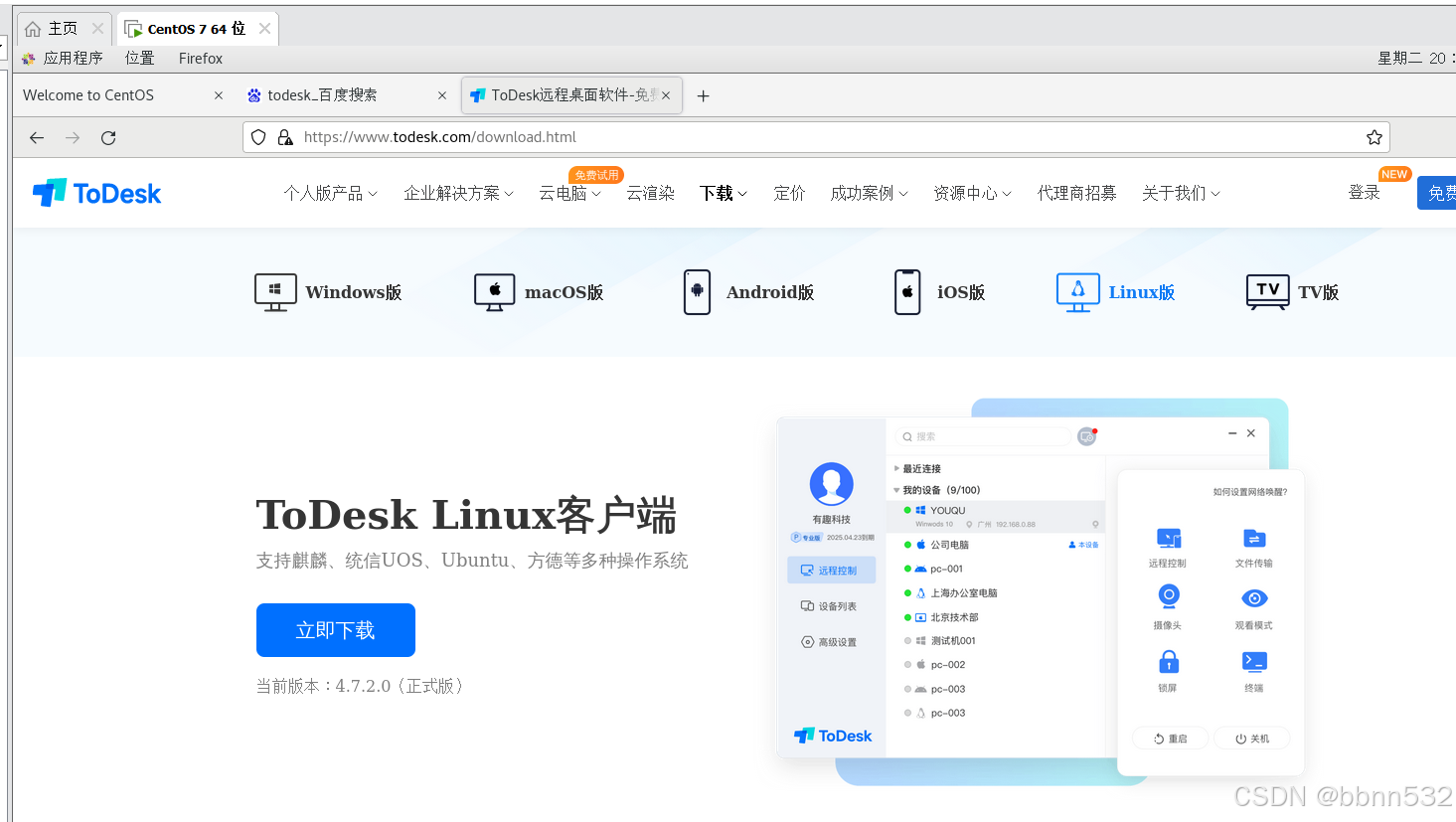
Task: Open the Firefox menu in the top panel
Action: (x=200, y=58)
